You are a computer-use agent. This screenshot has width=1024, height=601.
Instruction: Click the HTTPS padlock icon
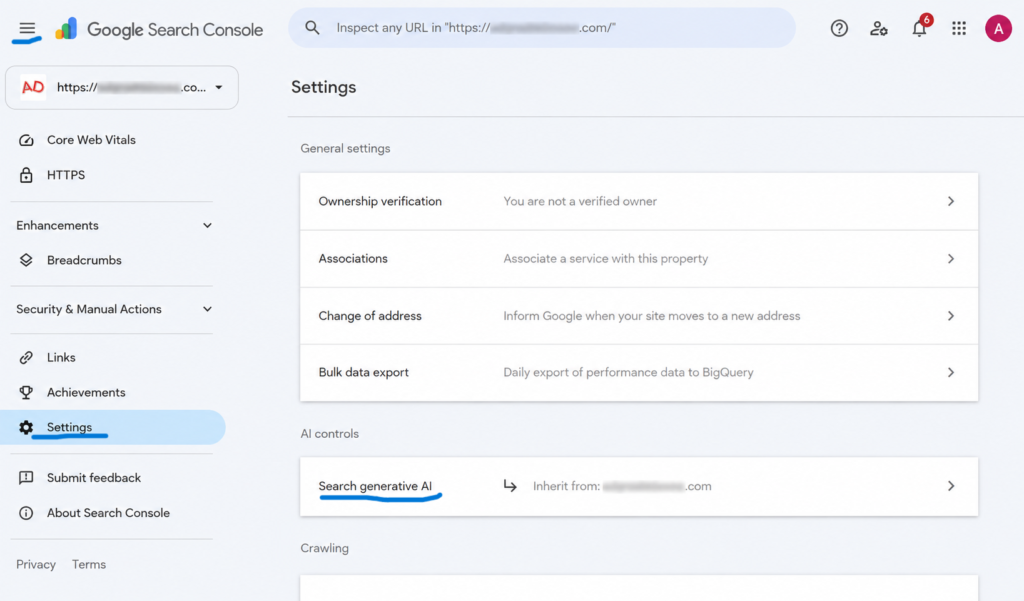click(26, 175)
